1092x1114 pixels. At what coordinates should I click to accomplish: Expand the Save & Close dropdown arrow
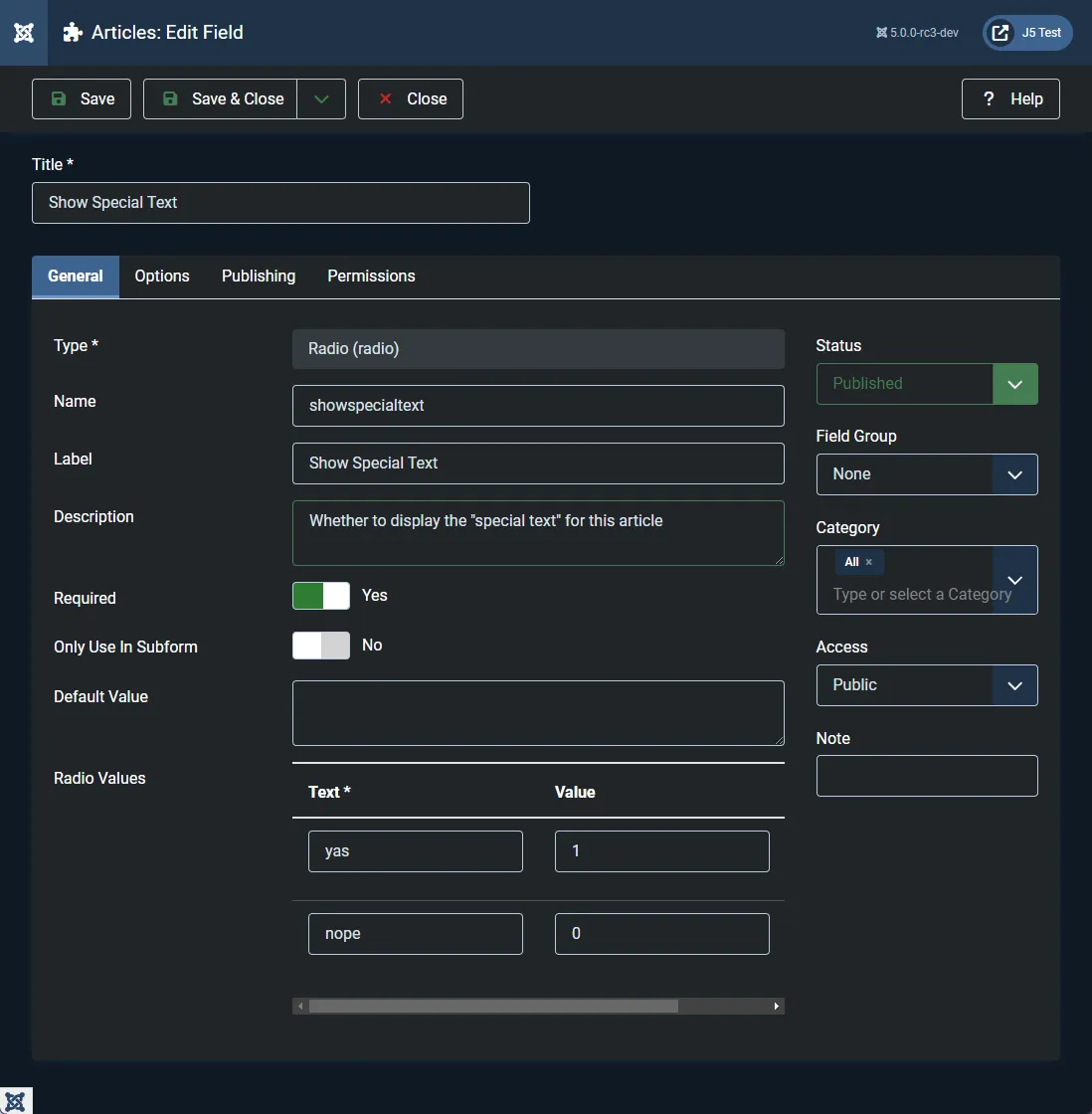(321, 99)
